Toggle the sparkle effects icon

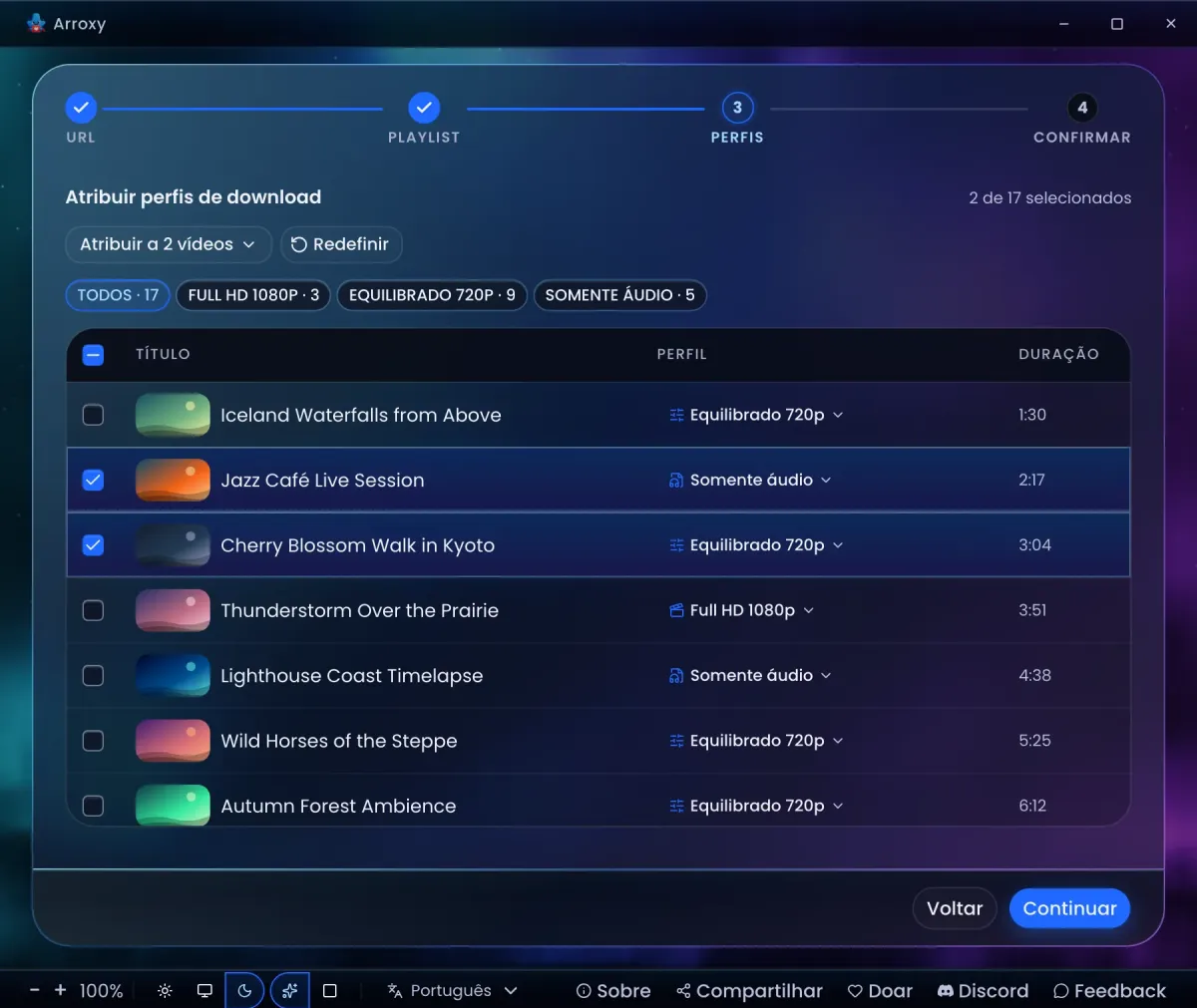[289, 991]
